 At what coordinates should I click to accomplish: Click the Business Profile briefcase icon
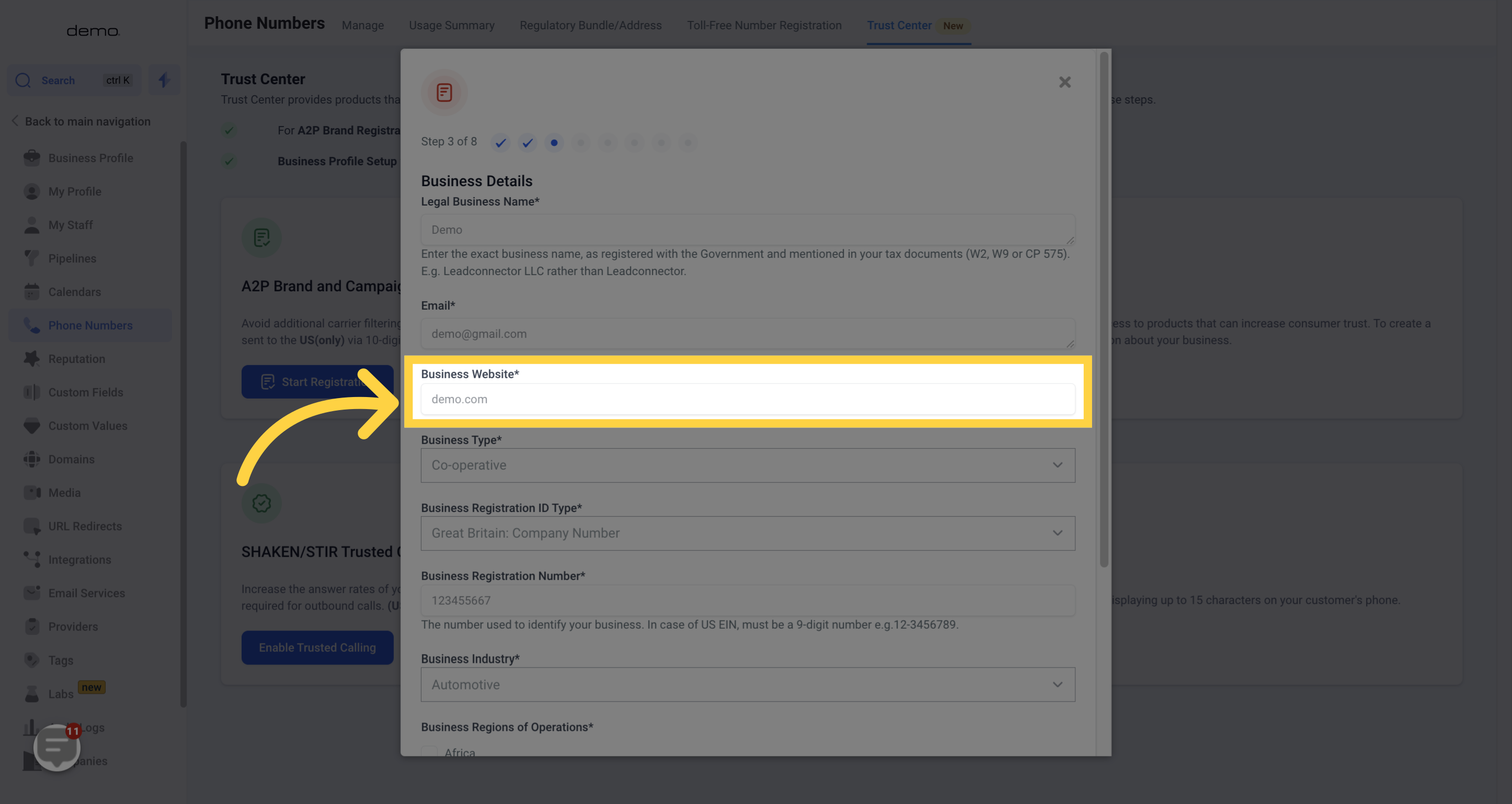pyautogui.click(x=32, y=158)
